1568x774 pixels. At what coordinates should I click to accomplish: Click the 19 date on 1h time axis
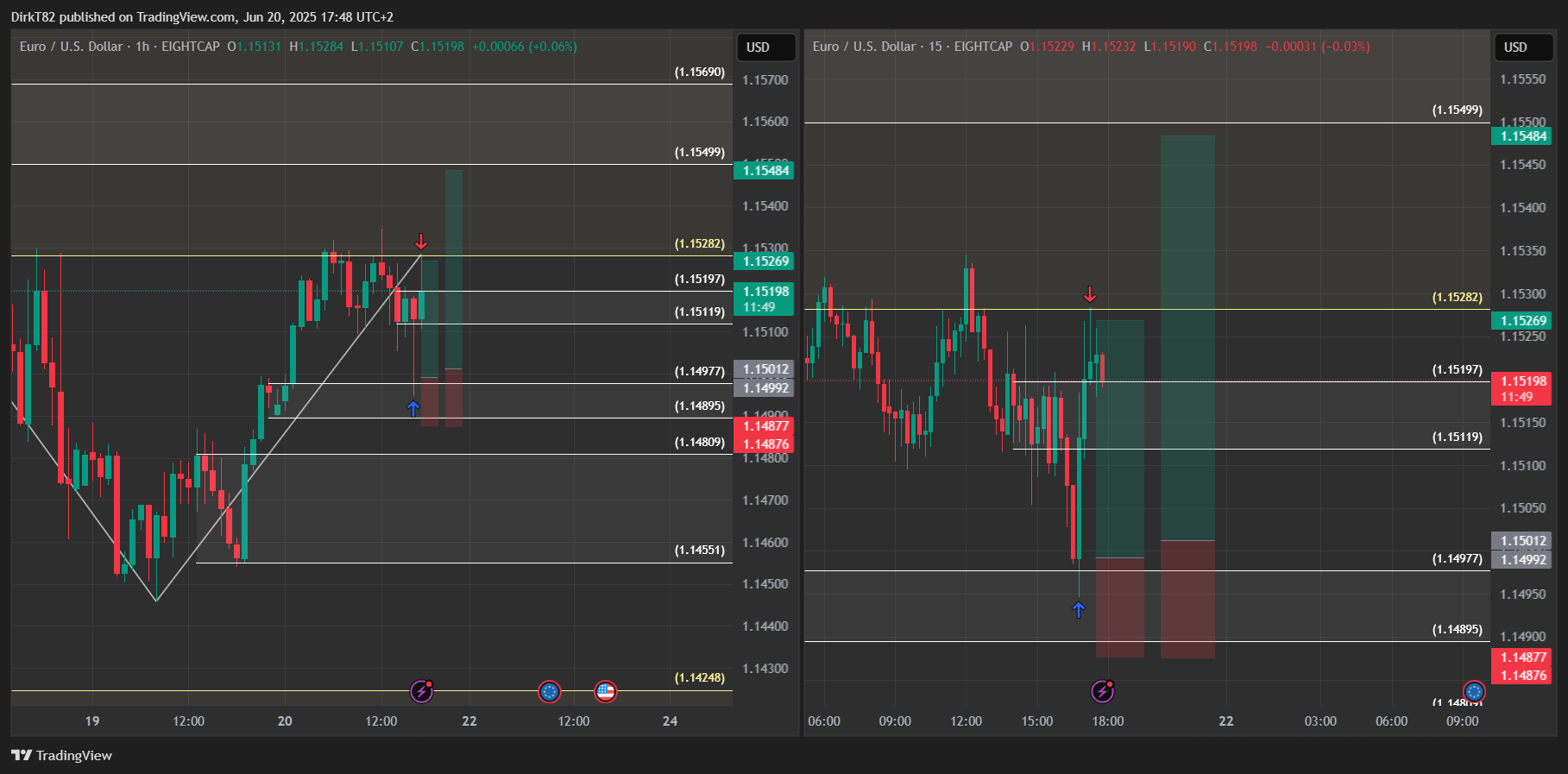92,721
